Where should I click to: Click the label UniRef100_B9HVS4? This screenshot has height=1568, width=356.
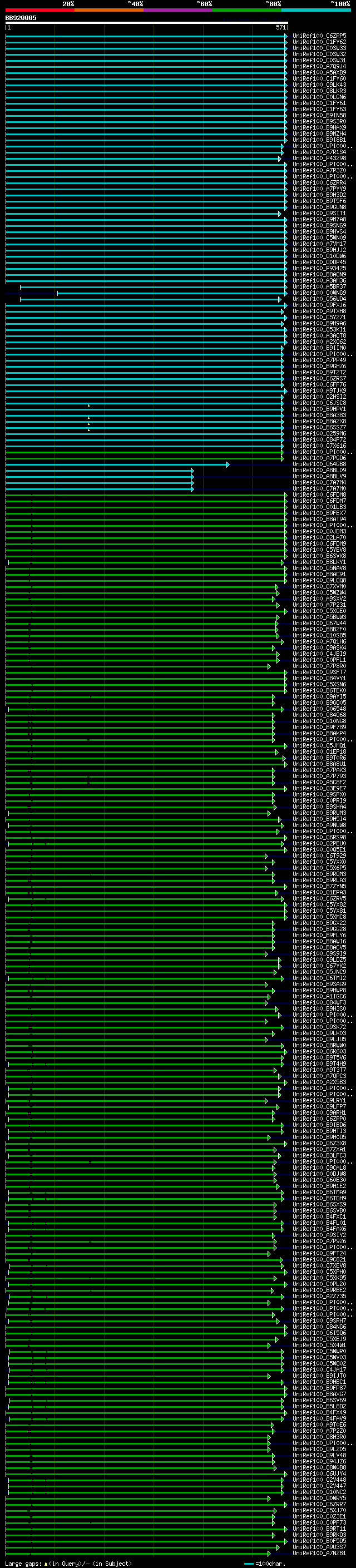coord(319,232)
